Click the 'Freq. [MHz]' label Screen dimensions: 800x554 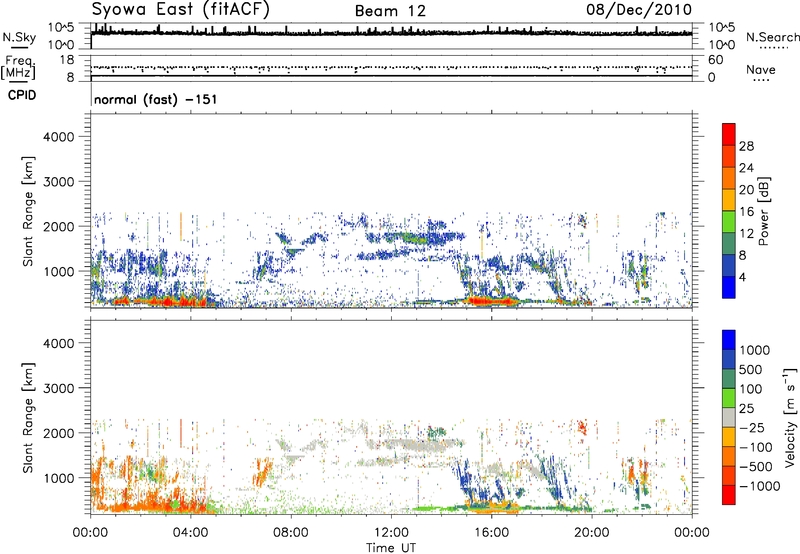pos(18,68)
